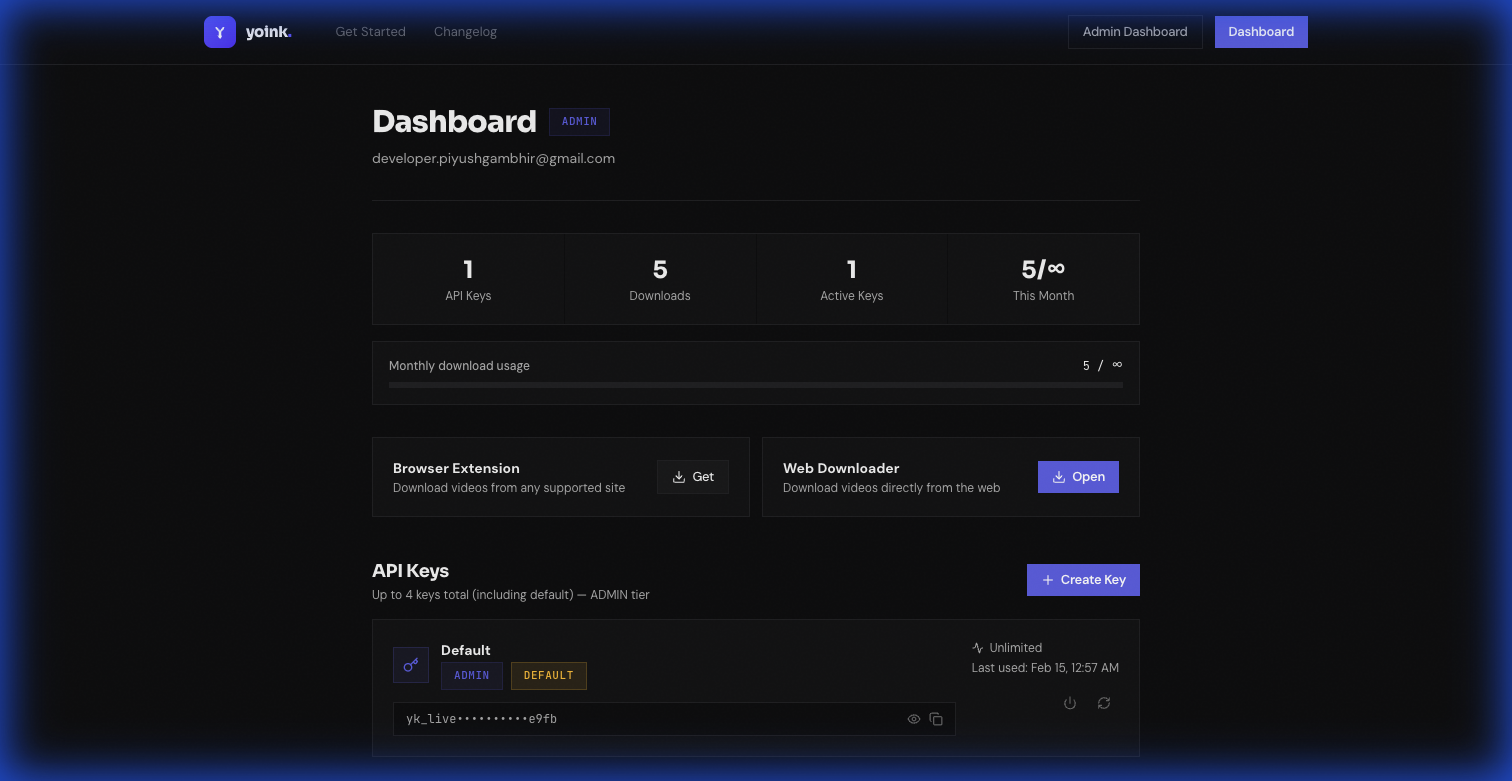
Task: Click the Dashboard button in header
Action: 1261,32
